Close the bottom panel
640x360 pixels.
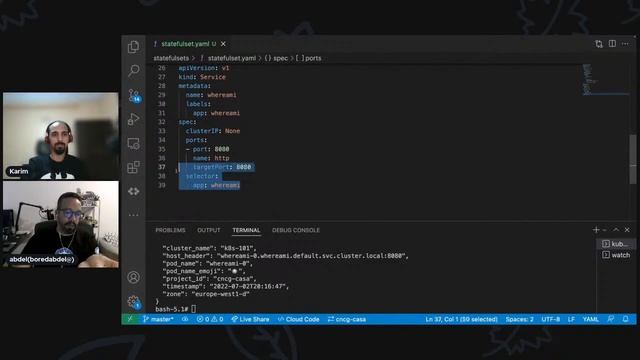pos(627,230)
